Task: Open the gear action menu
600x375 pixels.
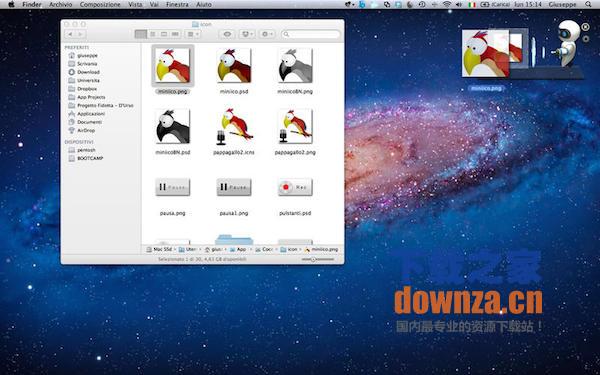Action: [x=267, y=34]
